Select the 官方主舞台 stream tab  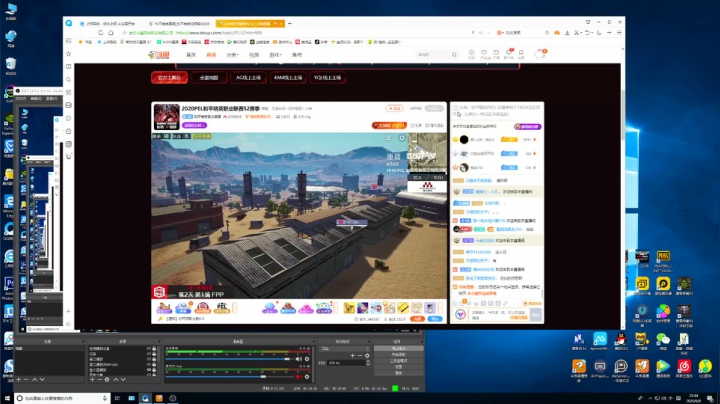coord(169,78)
